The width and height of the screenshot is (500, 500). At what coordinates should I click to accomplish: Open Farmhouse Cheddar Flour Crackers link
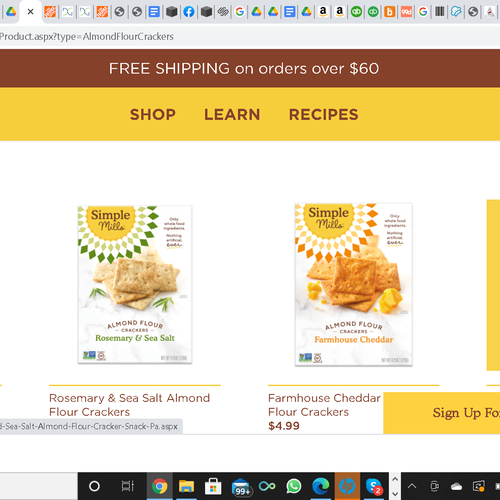(324, 405)
